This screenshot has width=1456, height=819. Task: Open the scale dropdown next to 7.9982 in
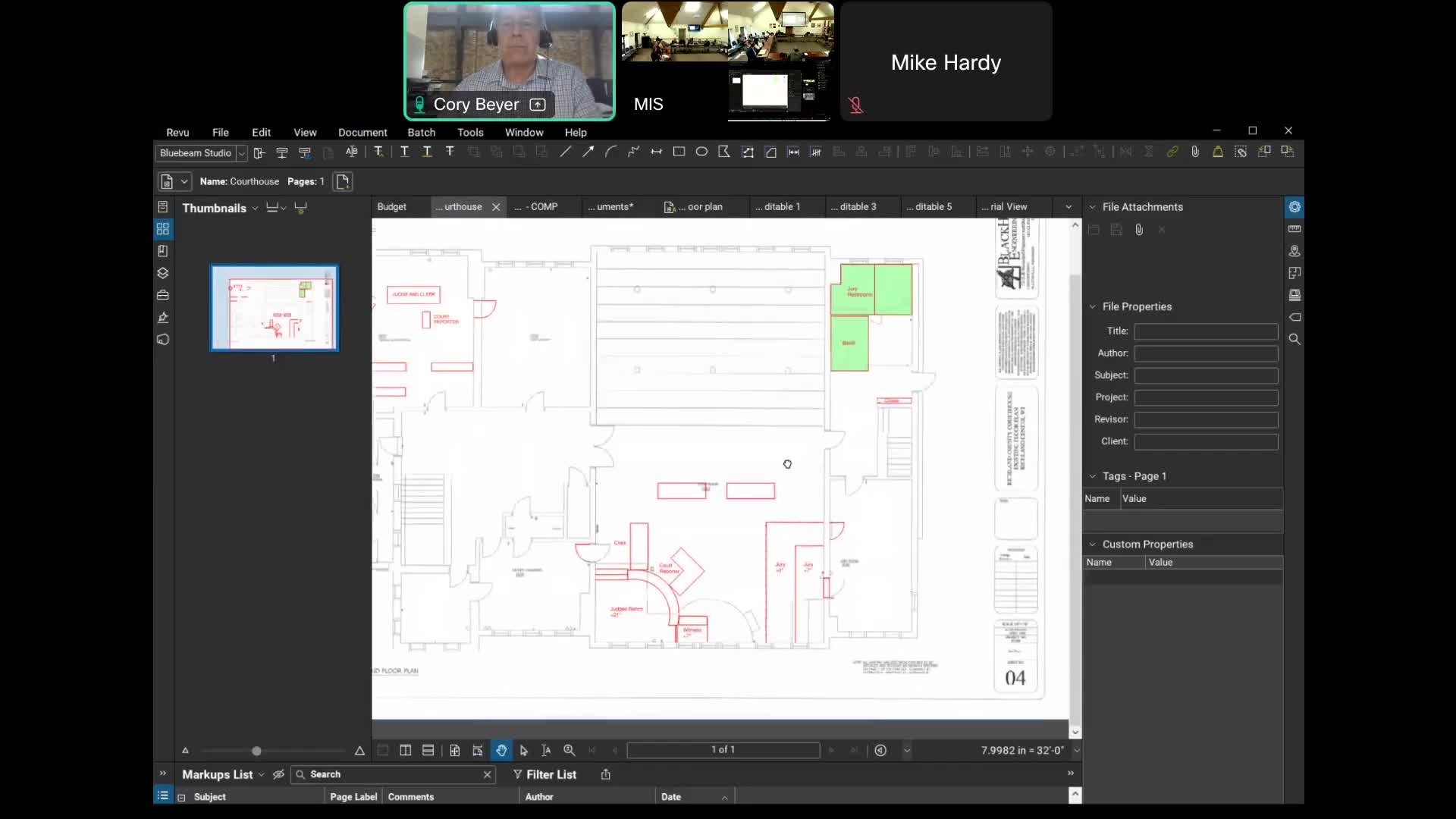(x=1076, y=751)
